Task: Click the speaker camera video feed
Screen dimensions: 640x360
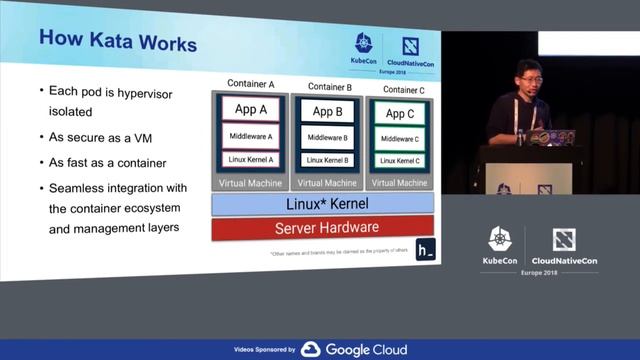Action: click(x=540, y=112)
